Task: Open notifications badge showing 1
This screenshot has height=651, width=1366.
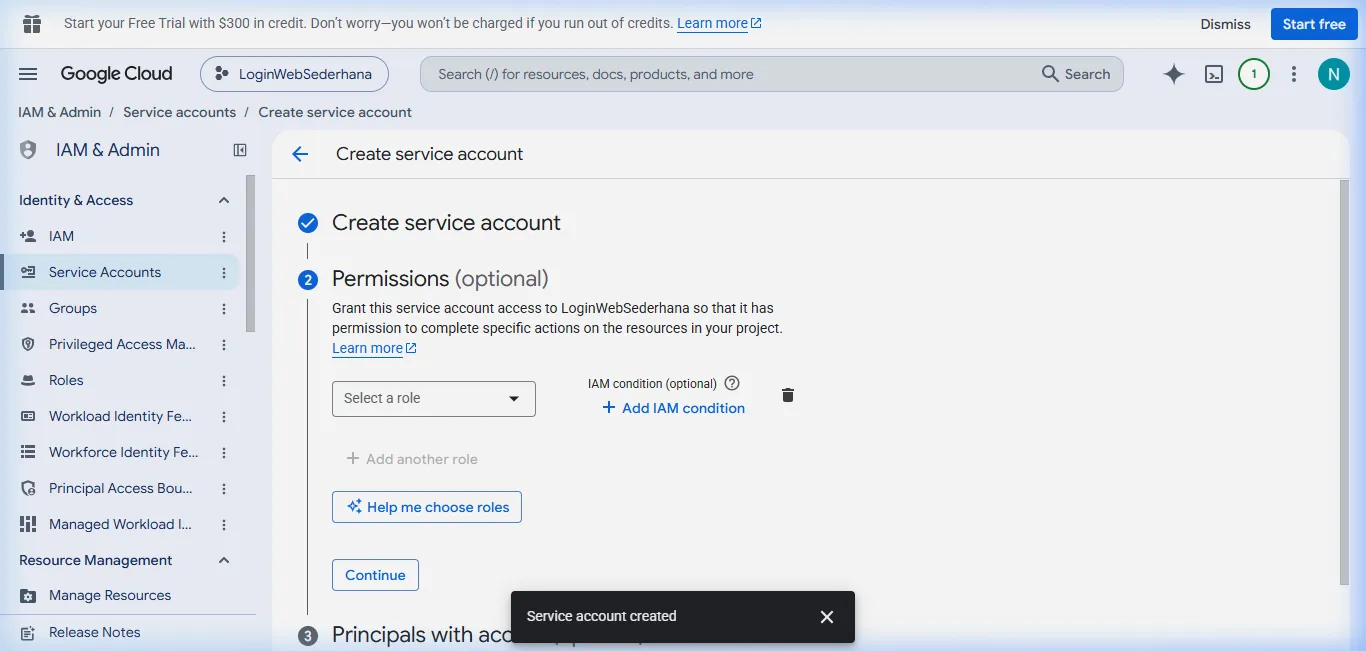Action: pyautogui.click(x=1254, y=74)
